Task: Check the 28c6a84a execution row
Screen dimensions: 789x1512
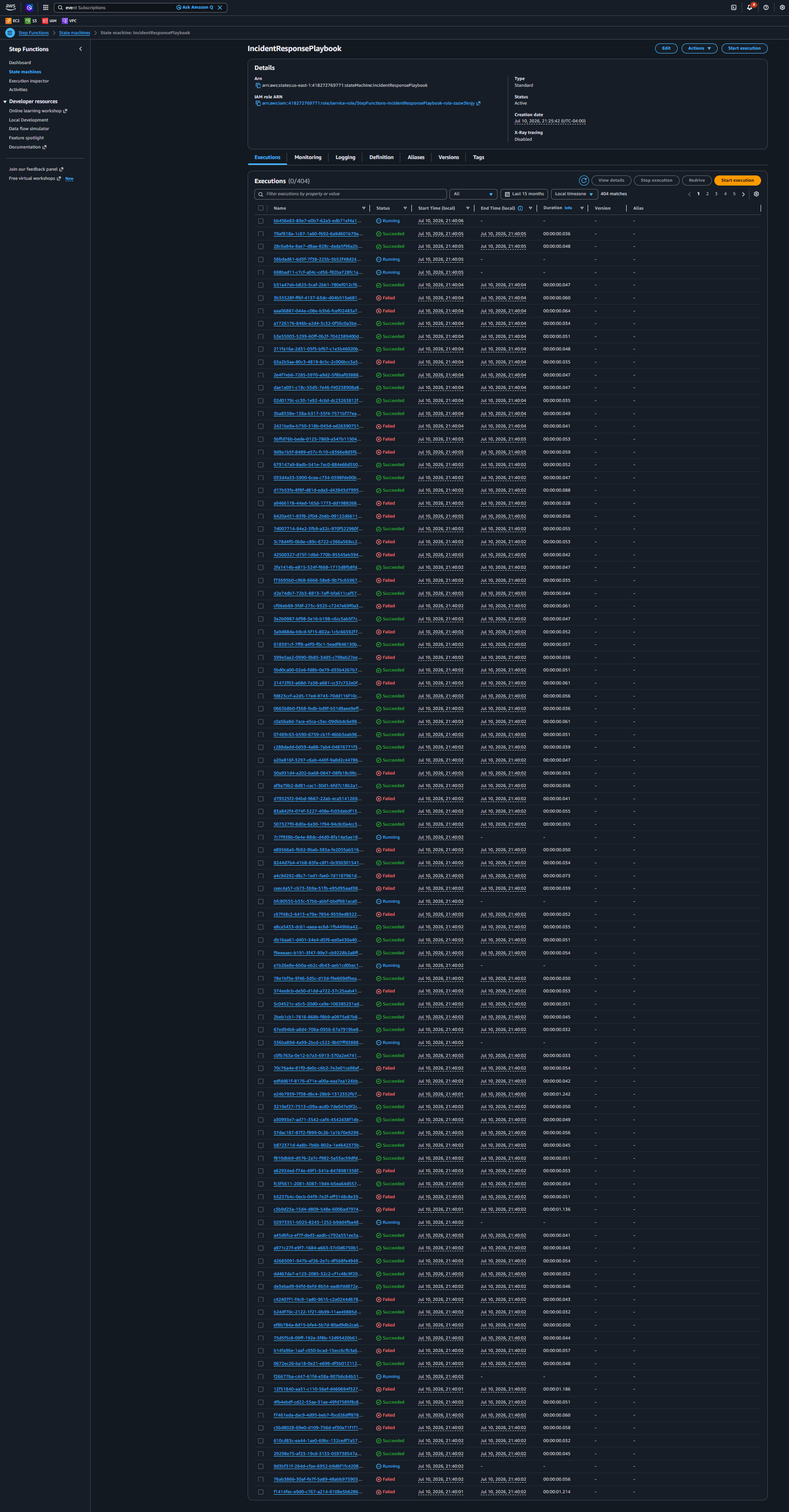Action: pyautogui.click(x=261, y=246)
